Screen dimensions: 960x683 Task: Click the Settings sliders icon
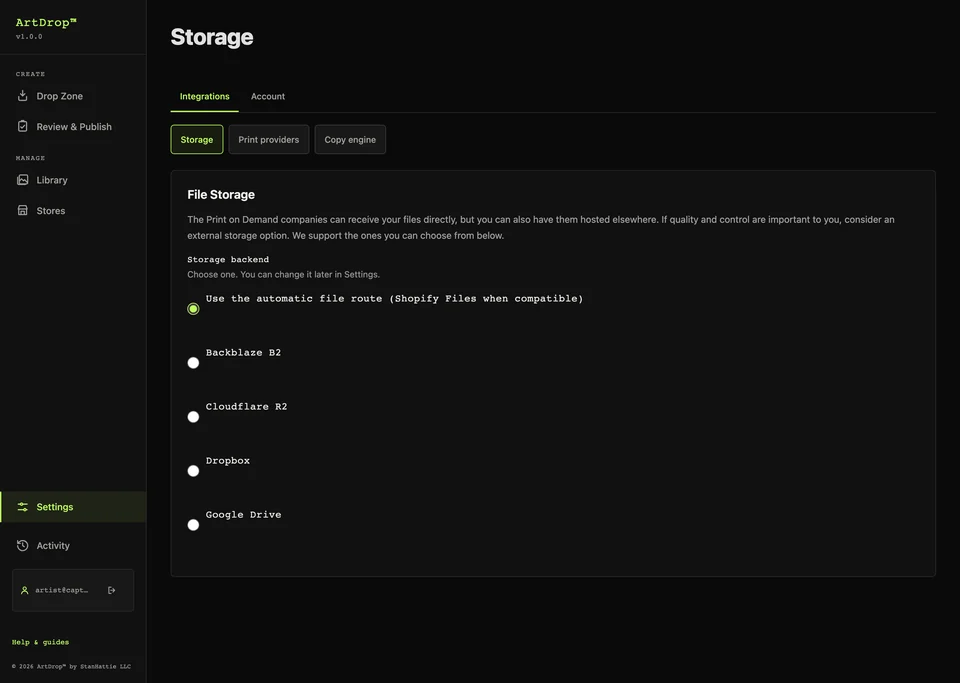point(23,507)
